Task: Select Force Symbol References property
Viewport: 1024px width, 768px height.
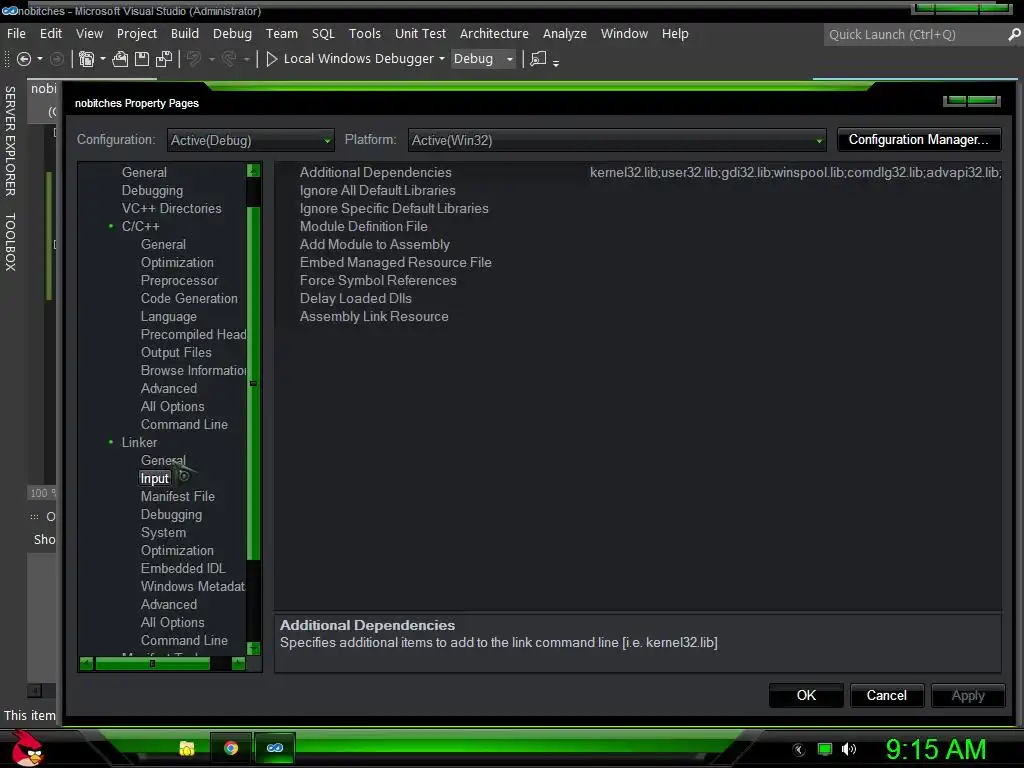Action: pos(378,281)
